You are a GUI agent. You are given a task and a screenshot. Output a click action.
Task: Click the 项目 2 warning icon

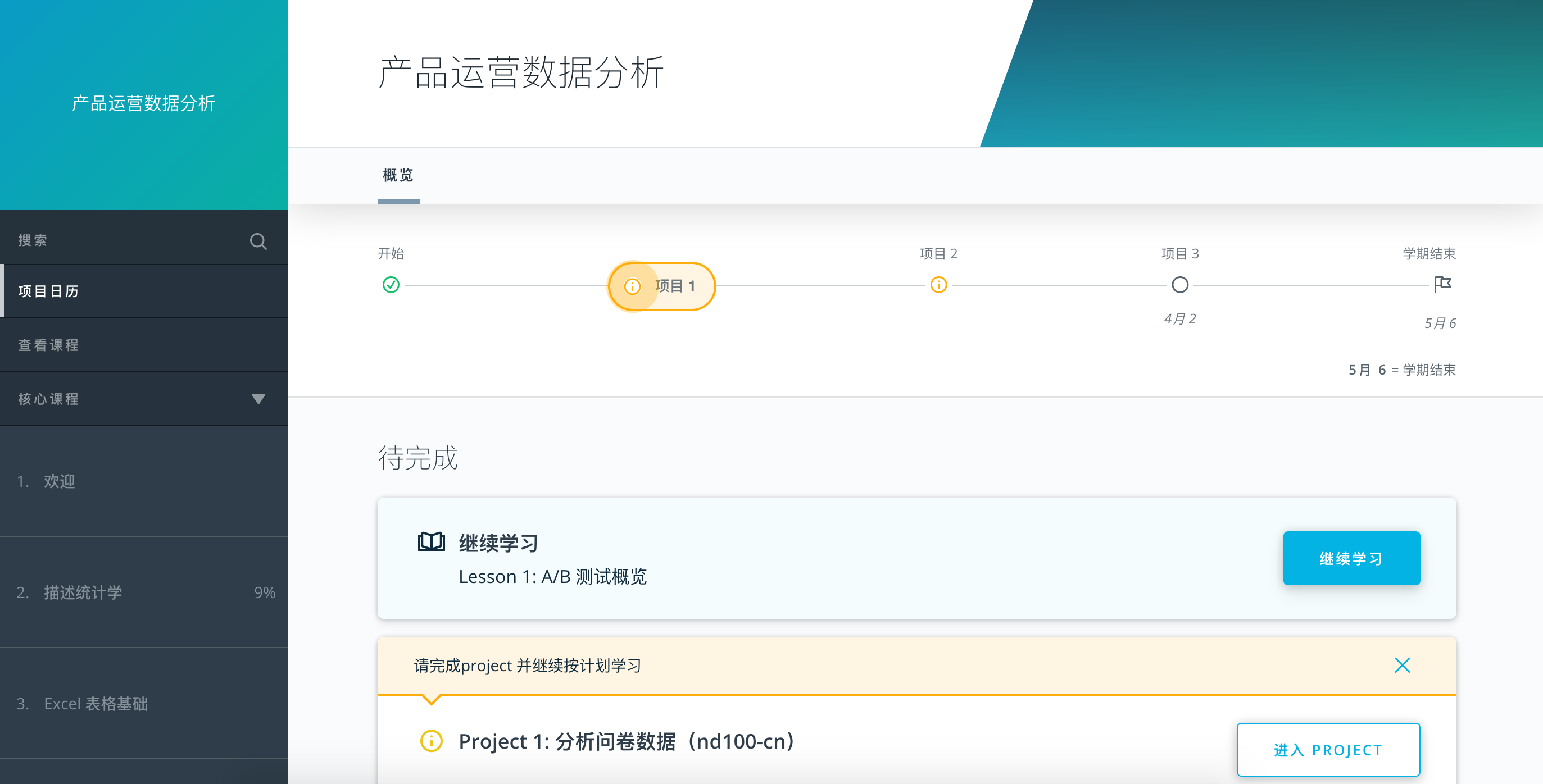pyautogui.click(x=938, y=285)
